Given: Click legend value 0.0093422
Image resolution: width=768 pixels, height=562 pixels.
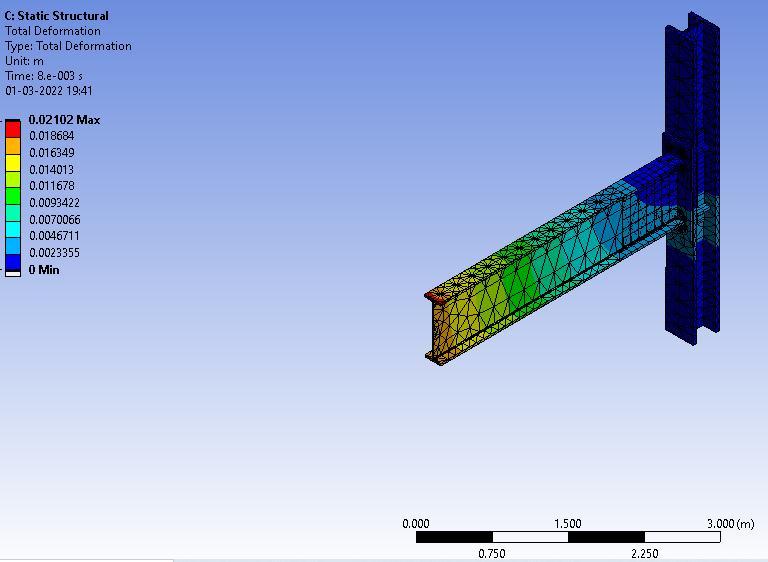Looking at the screenshot, I should pyautogui.click(x=54, y=203).
